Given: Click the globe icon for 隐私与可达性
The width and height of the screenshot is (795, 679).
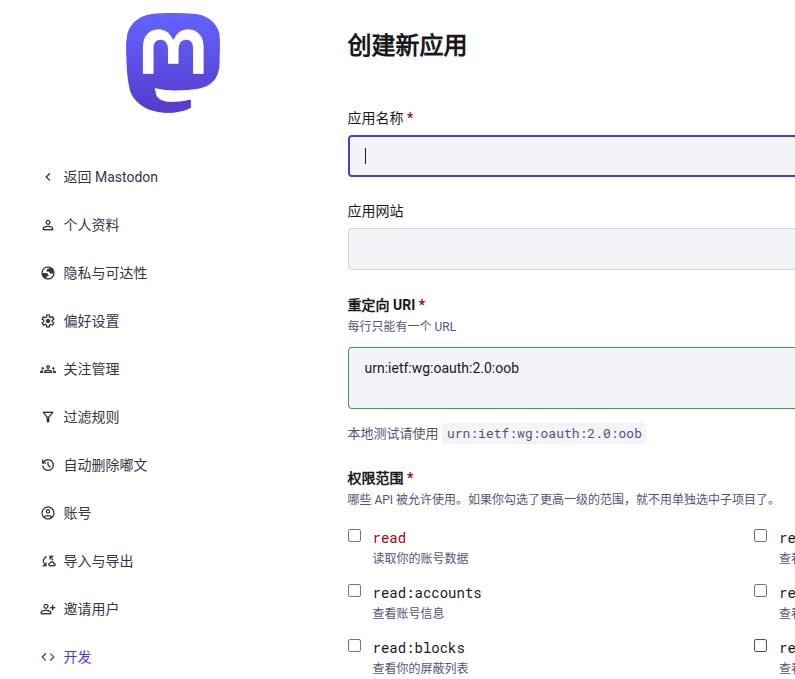Looking at the screenshot, I should pos(47,273).
